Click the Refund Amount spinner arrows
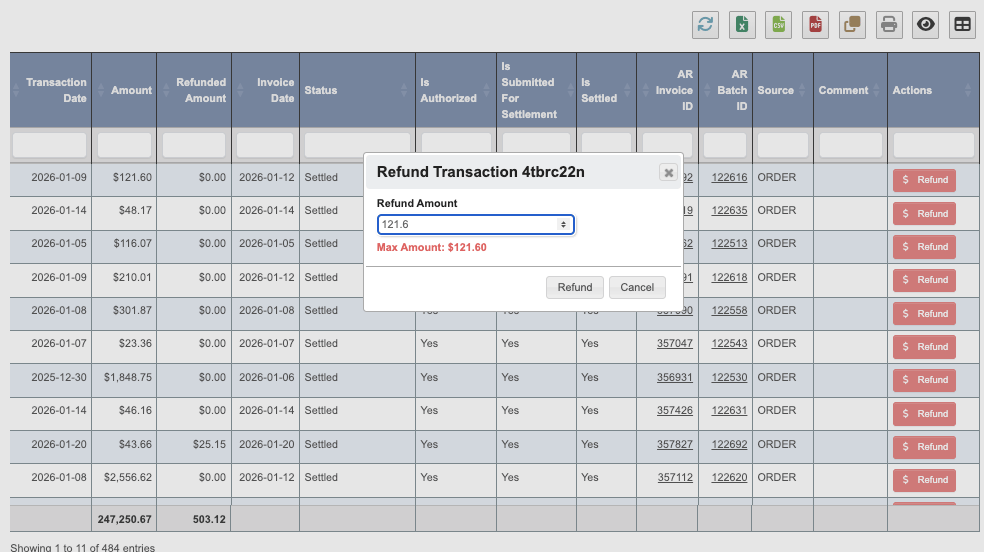Viewport: 984px width, 552px height. click(x=563, y=225)
